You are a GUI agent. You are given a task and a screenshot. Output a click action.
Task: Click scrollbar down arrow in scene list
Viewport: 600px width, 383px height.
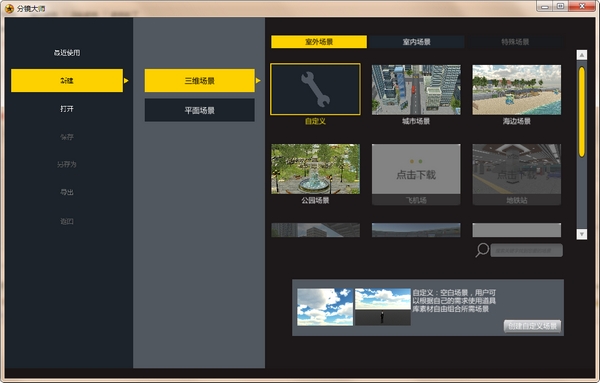tap(582, 234)
